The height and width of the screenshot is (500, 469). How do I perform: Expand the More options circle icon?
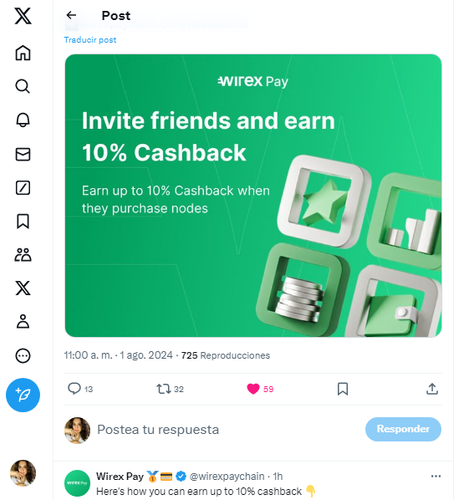[23, 356]
